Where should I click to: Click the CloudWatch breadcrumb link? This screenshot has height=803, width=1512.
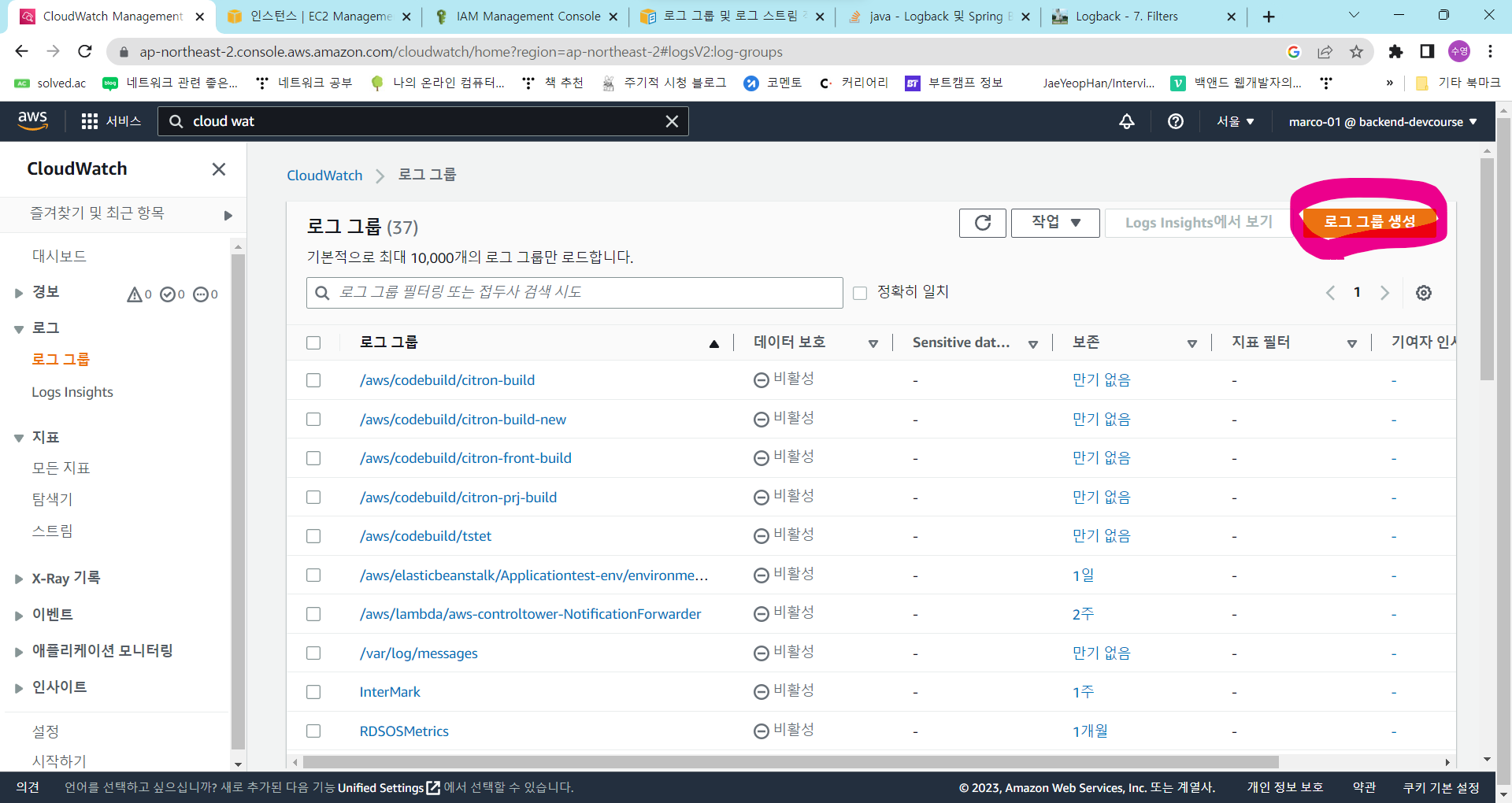point(324,176)
